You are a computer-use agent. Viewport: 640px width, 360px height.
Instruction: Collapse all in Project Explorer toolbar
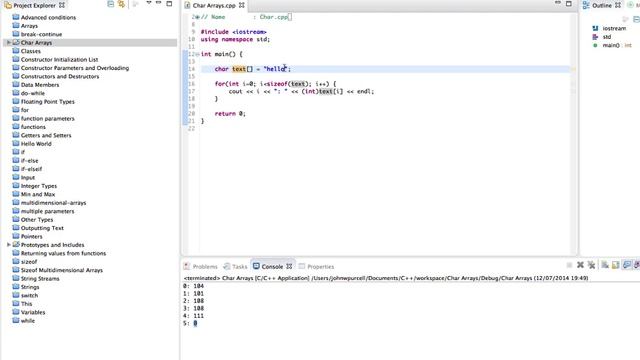tap(111, 4)
